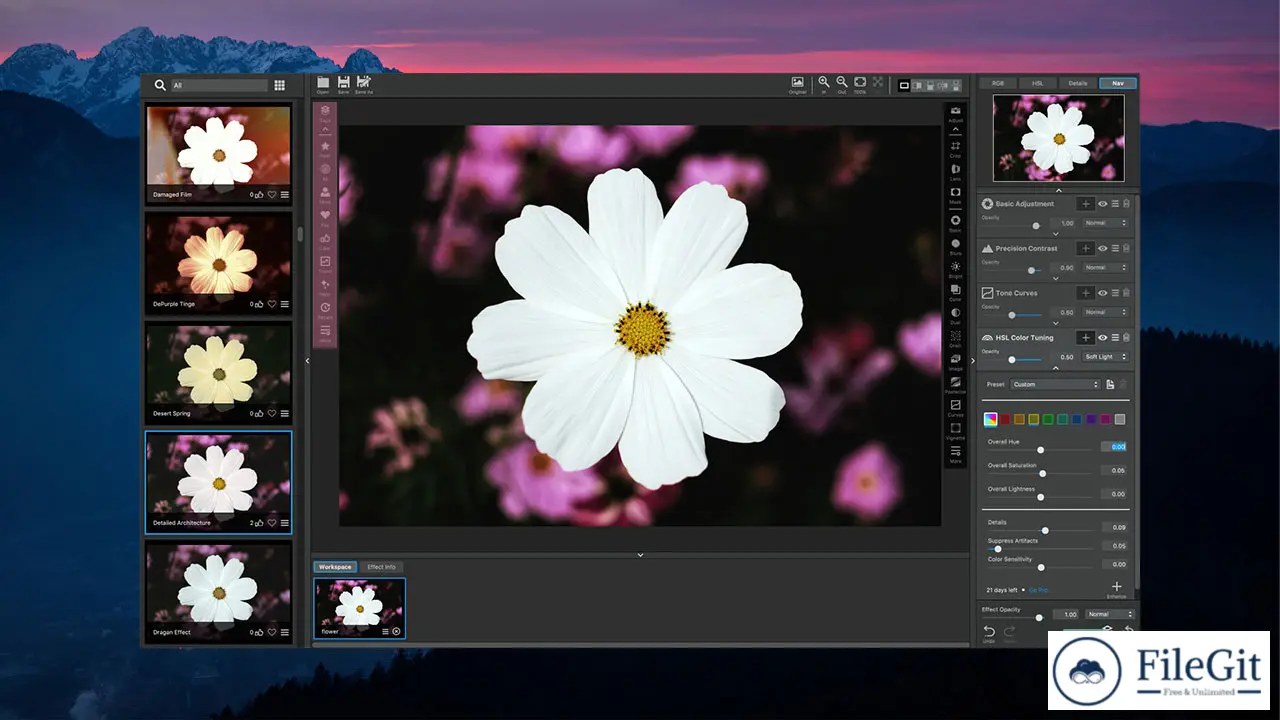Click plus button on Tone Curves

(1085, 293)
